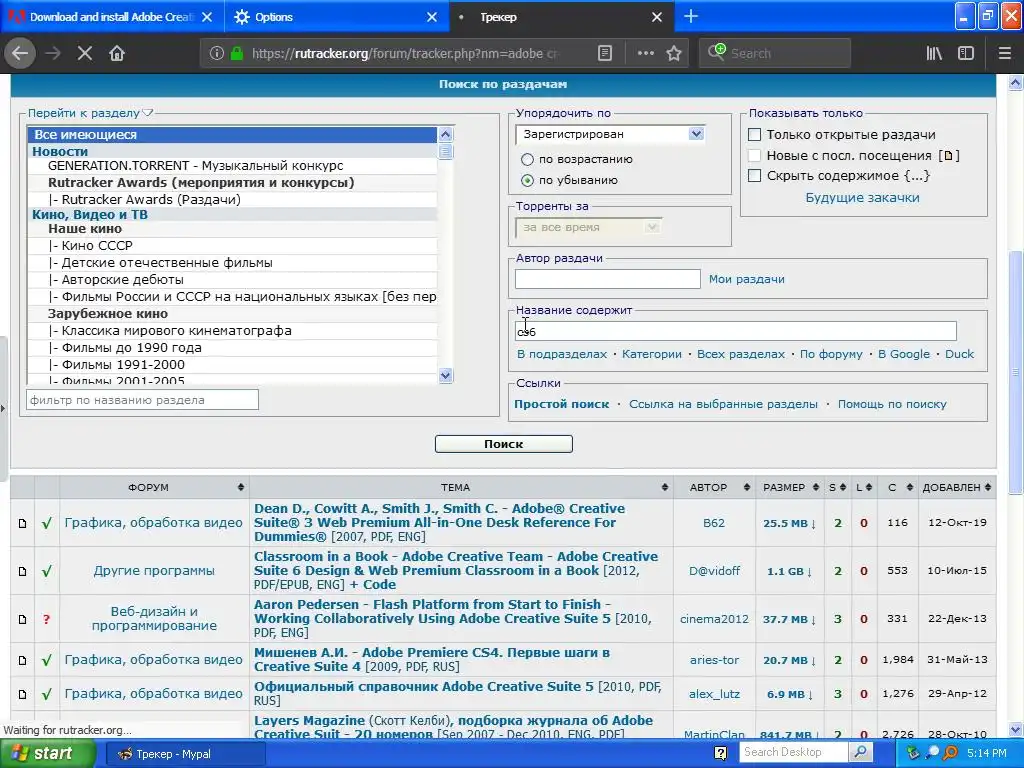Screen dimensions: 1024x768
Task: Click the Поиск search button
Action: coord(504,444)
